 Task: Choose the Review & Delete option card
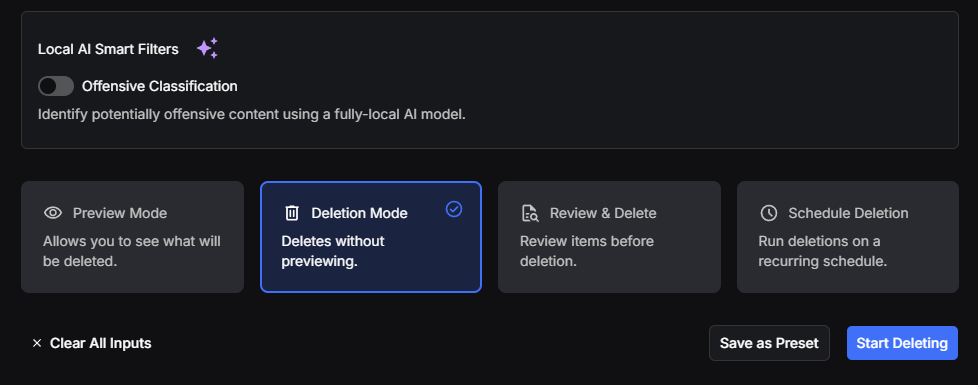609,237
